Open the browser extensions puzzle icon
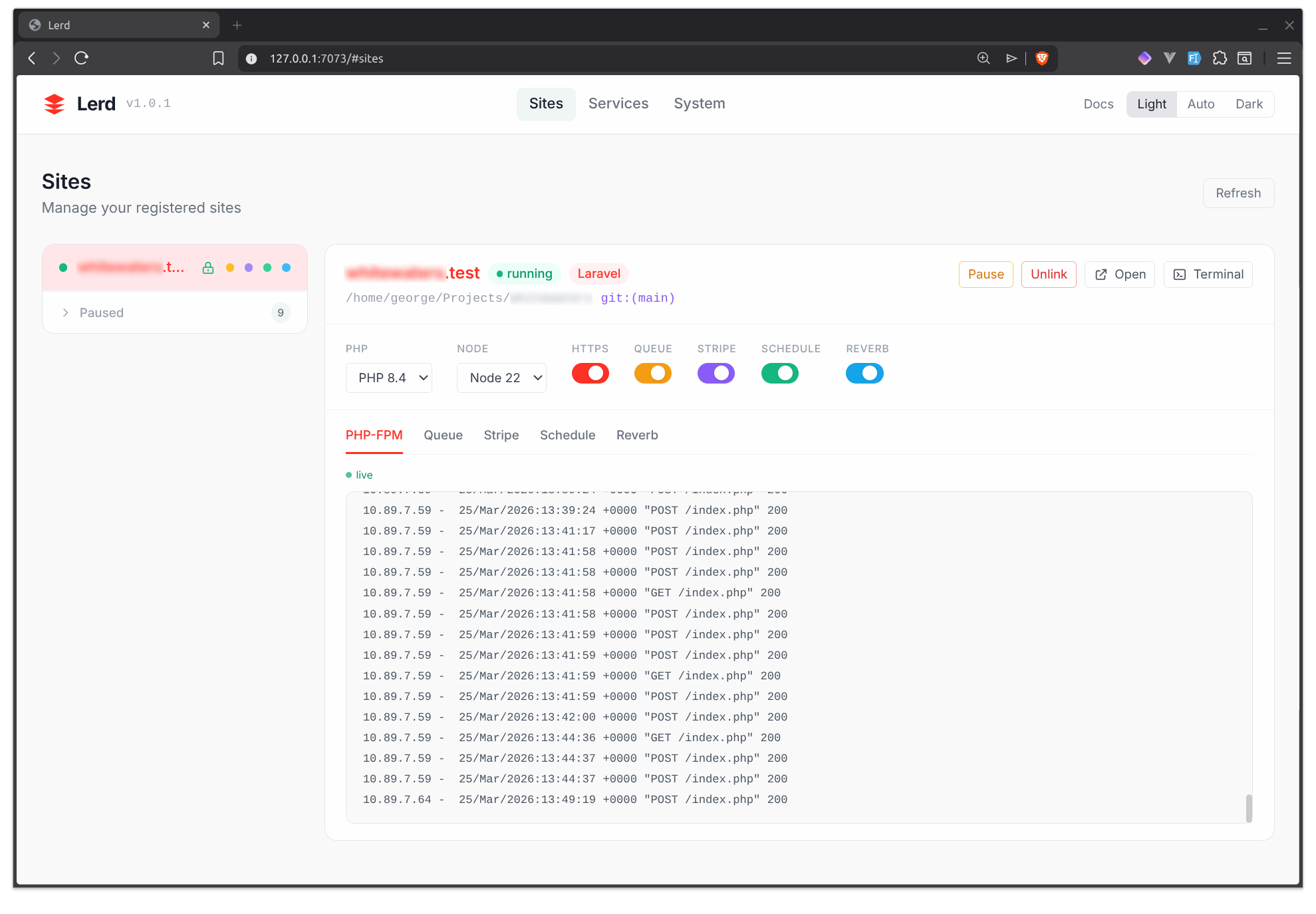 coord(1220,58)
